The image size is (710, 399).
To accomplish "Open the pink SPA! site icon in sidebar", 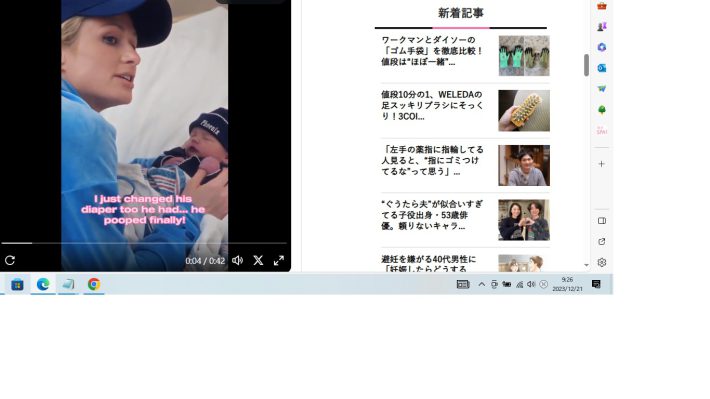I will click(601, 130).
